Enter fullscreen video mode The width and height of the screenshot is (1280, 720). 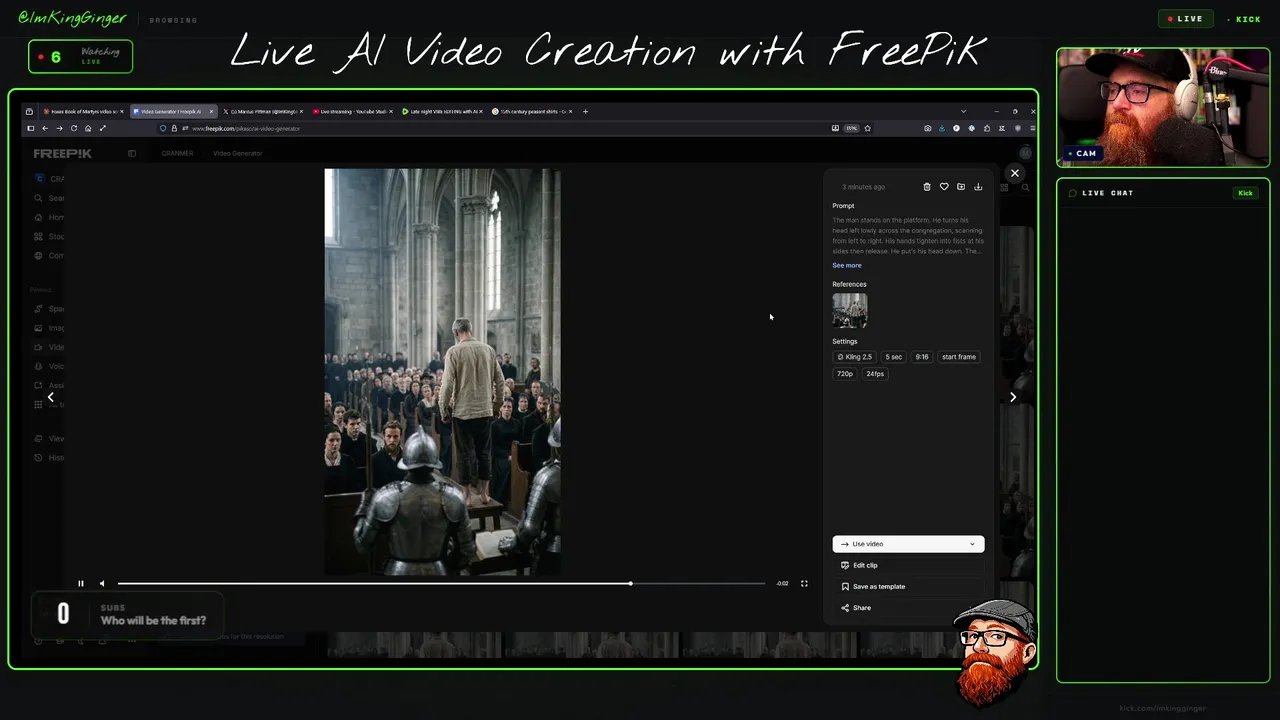pos(804,583)
